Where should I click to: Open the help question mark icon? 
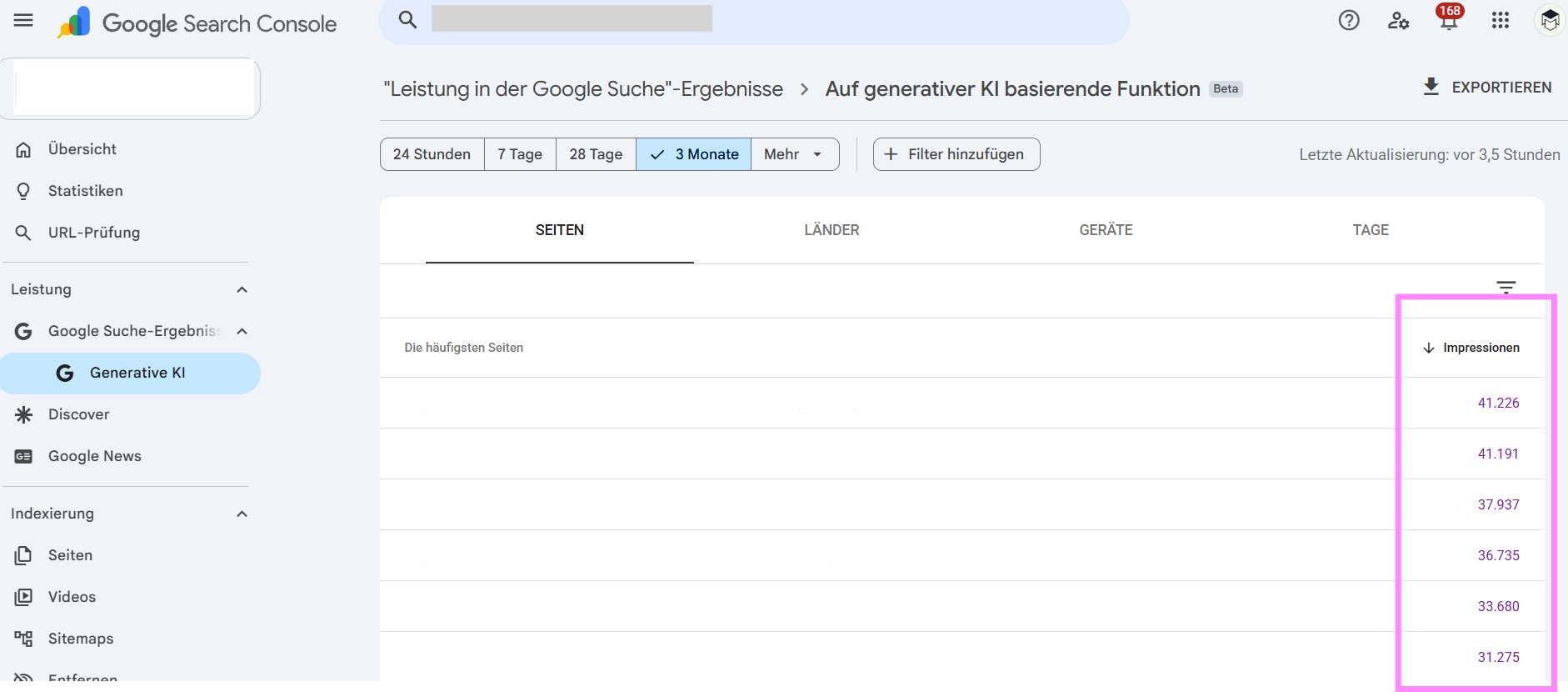coord(1349,21)
